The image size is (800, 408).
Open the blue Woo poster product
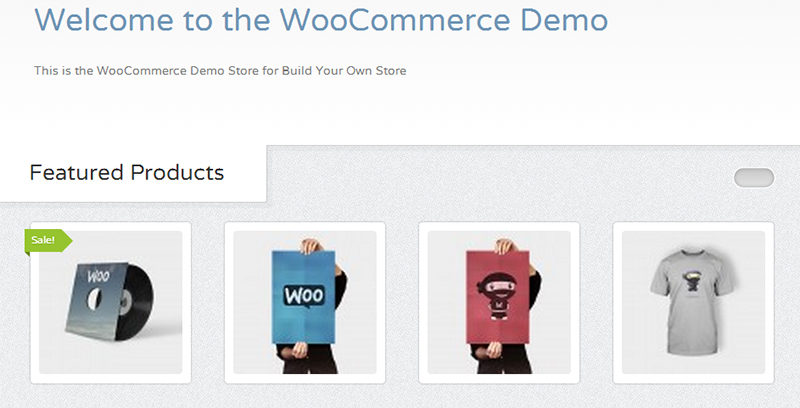[305, 302]
